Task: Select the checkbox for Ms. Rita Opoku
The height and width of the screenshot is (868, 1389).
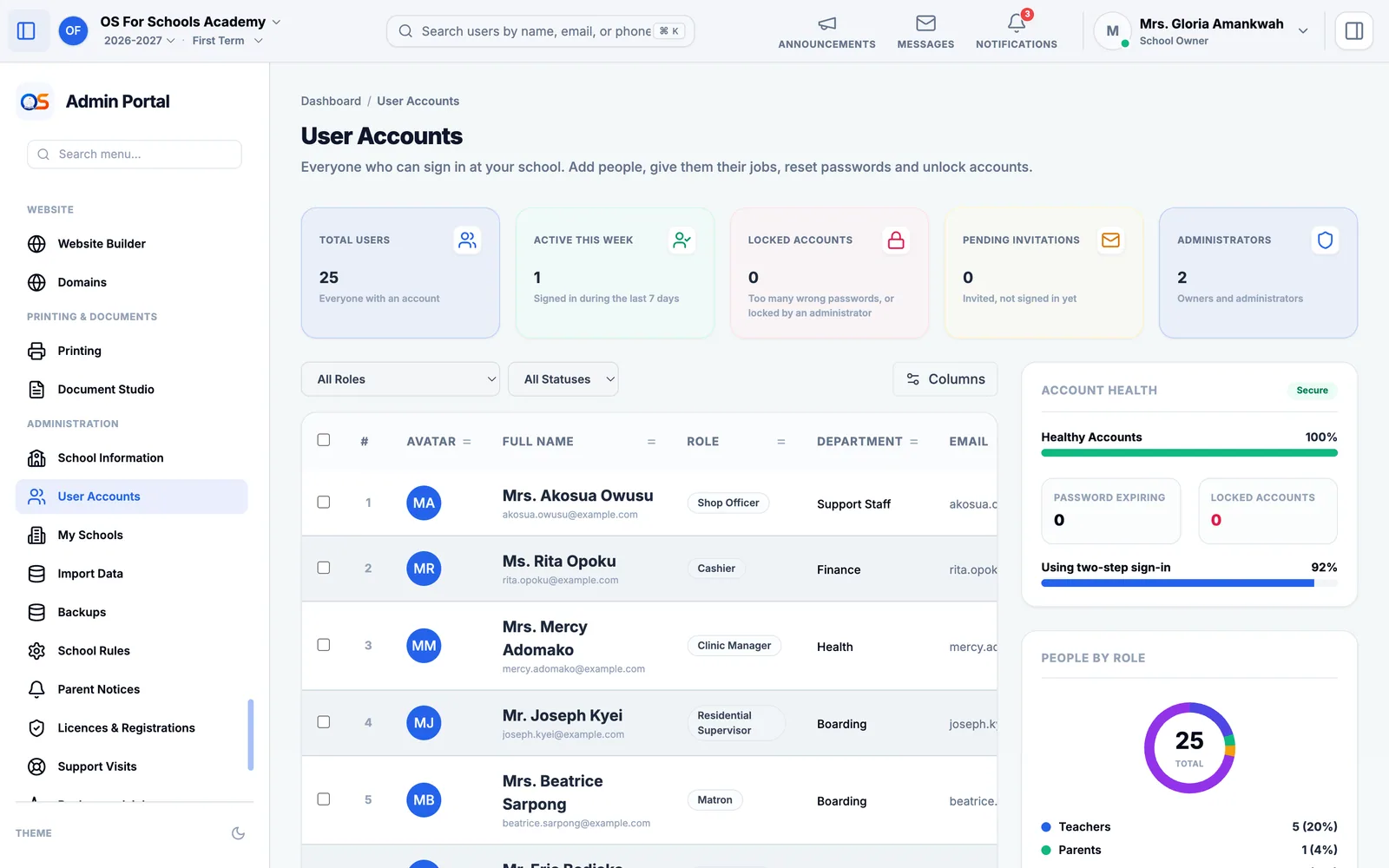Action: [x=324, y=568]
